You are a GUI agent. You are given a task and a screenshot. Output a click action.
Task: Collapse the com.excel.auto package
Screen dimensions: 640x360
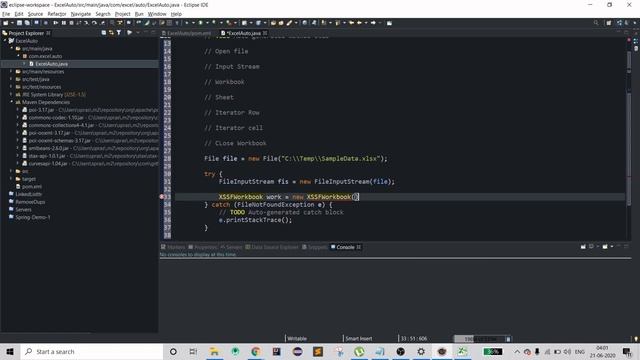pos(18,56)
